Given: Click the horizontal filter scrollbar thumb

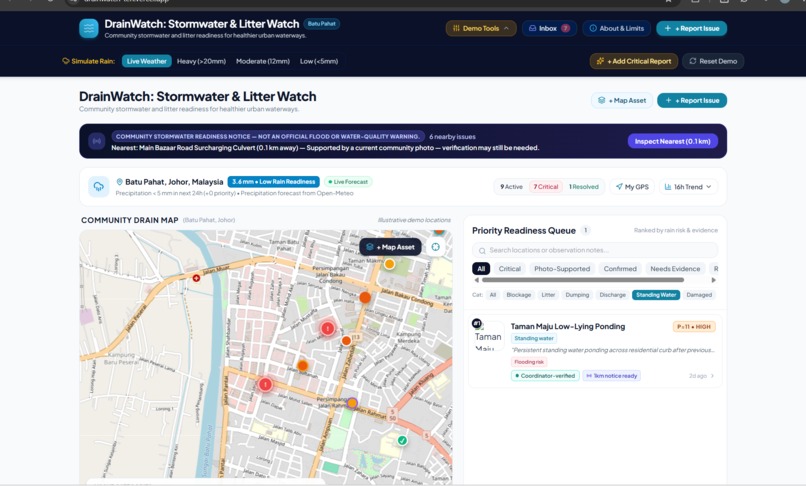Looking at the screenshot, I should pos(583,280).
